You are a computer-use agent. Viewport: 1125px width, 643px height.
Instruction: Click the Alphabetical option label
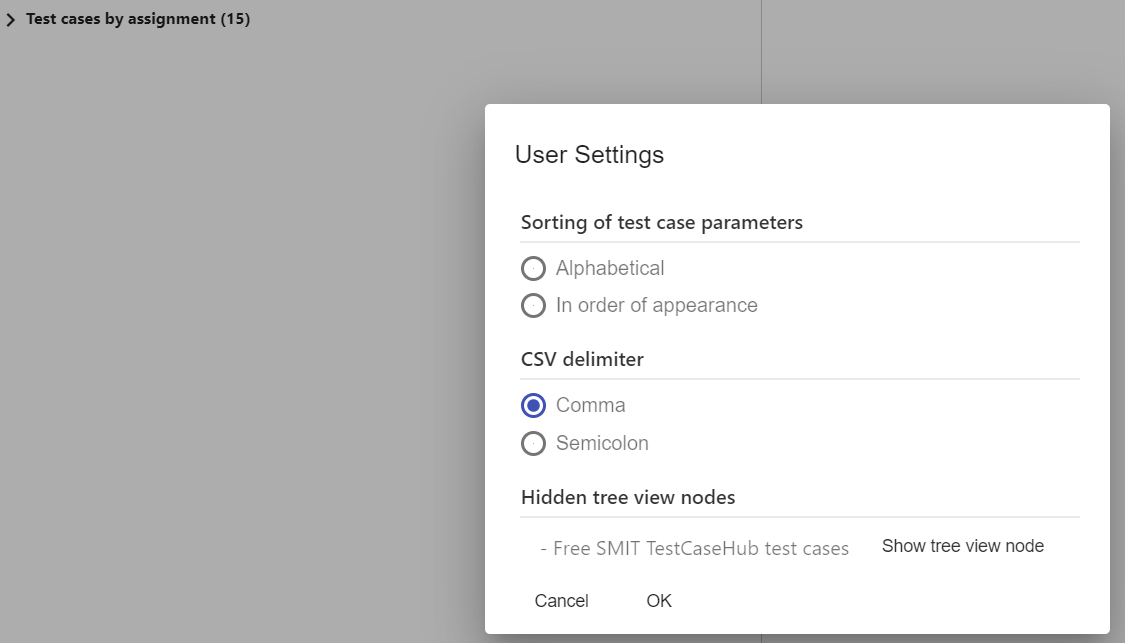click(x=610, y=268)
